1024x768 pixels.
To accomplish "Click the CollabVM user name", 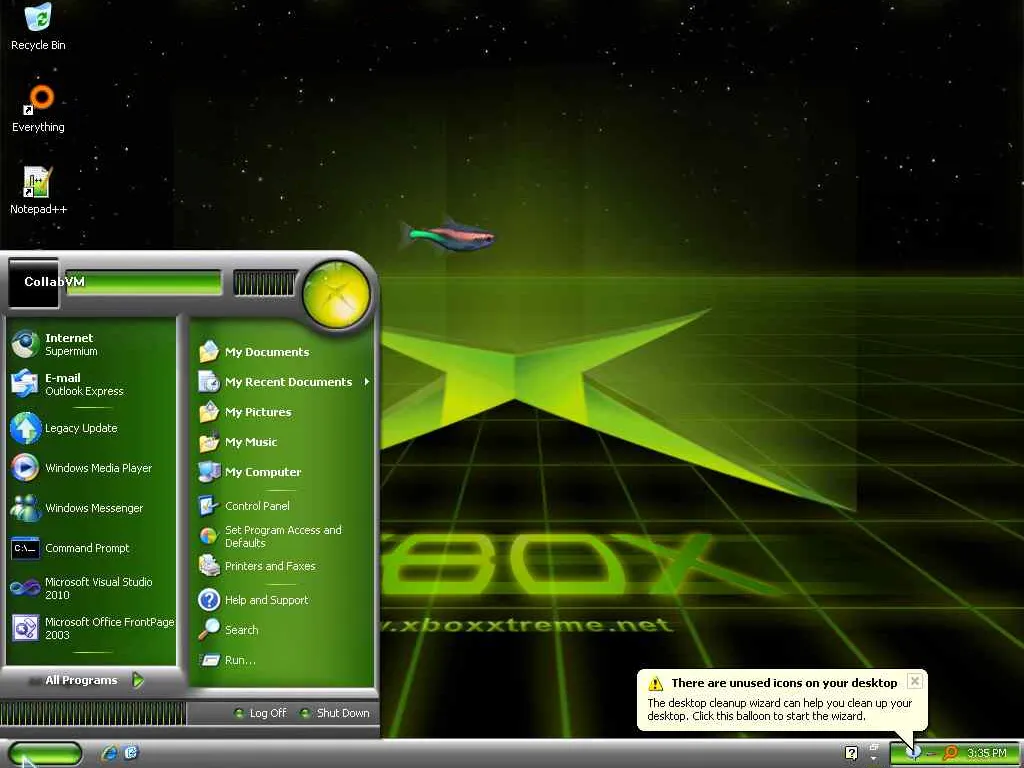I will point(54,282).
